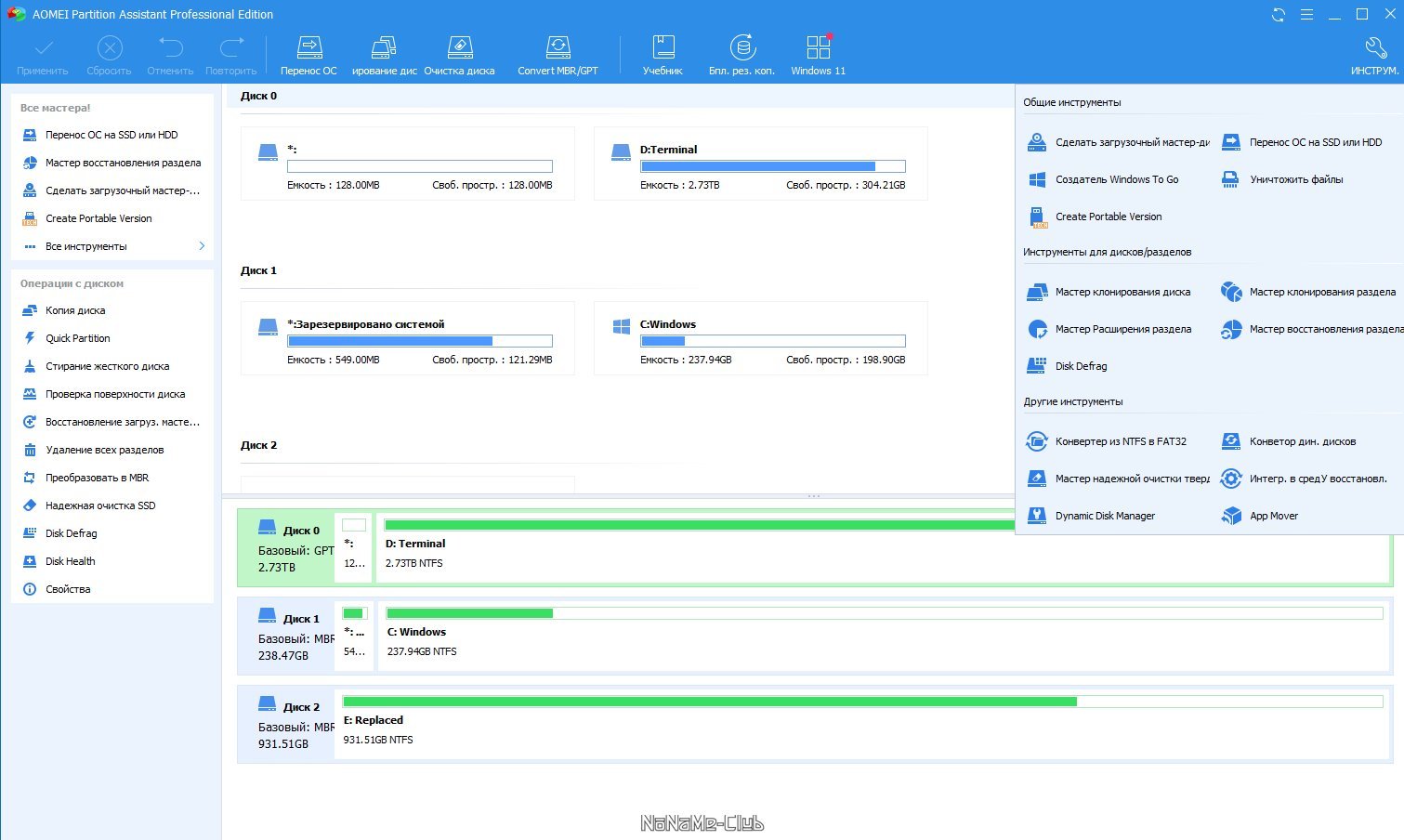Click Уничтожить файлы tool
Screen dimensions: 1404x840
1282,179
